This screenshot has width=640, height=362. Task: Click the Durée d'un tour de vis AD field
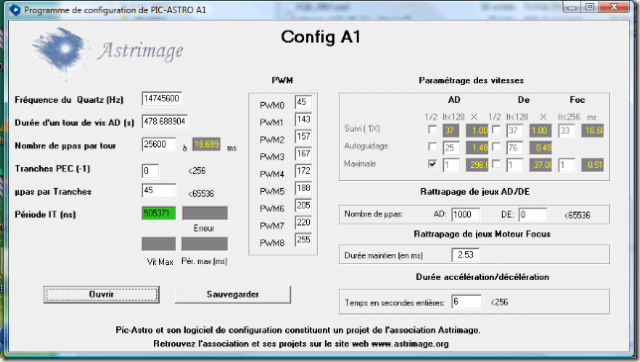click(x=164, y=122)
